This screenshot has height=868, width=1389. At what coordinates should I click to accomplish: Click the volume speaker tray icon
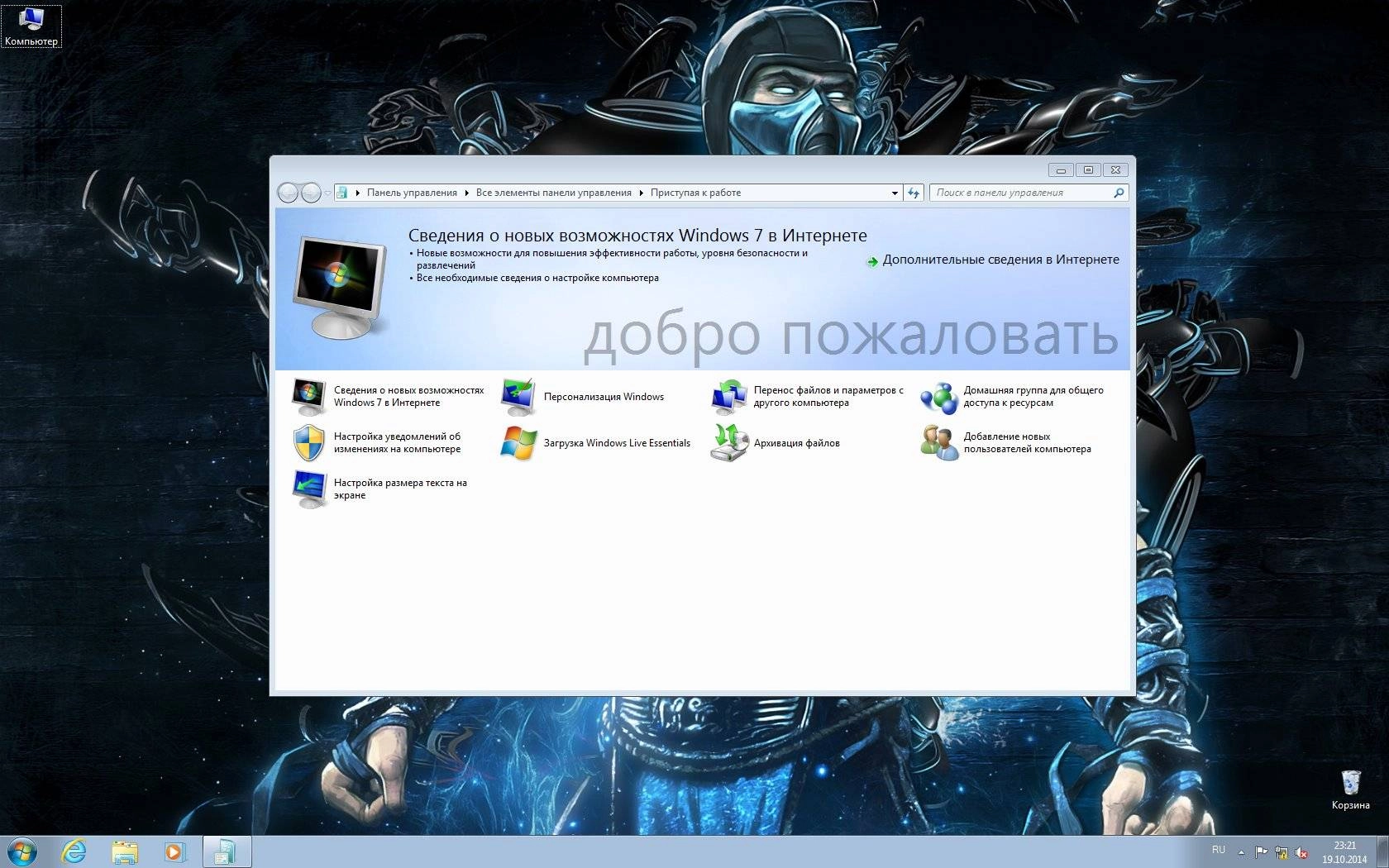pos(1301,851)
